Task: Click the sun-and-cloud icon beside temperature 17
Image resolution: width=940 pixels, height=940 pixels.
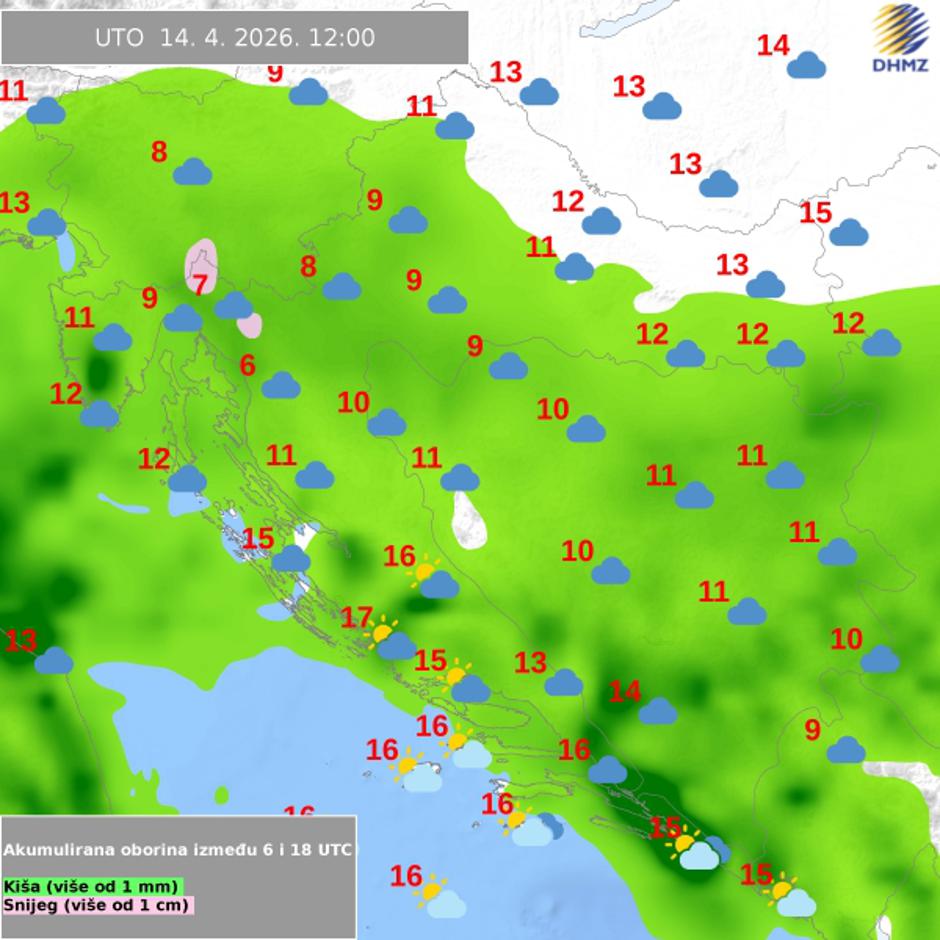Action: point(390,640)
